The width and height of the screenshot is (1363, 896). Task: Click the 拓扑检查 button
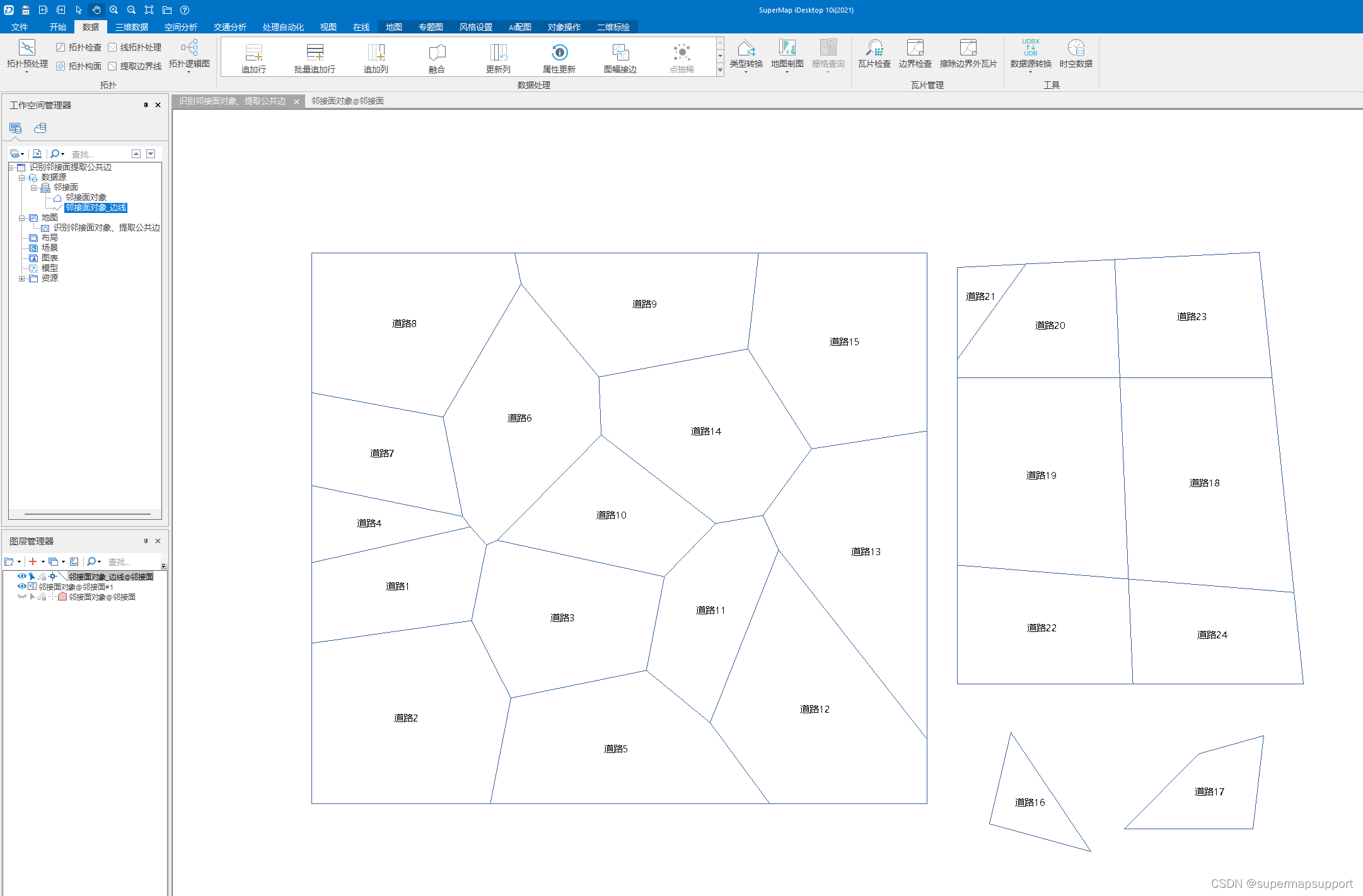point(79,47)
